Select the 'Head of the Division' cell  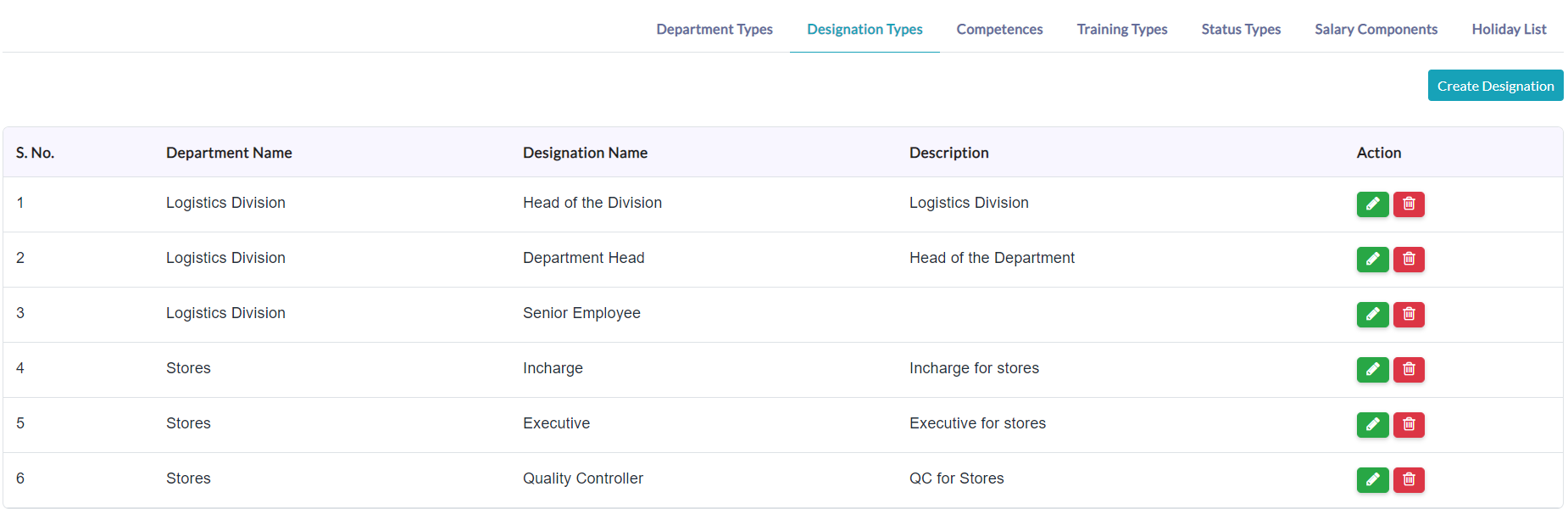pos(592,203)
